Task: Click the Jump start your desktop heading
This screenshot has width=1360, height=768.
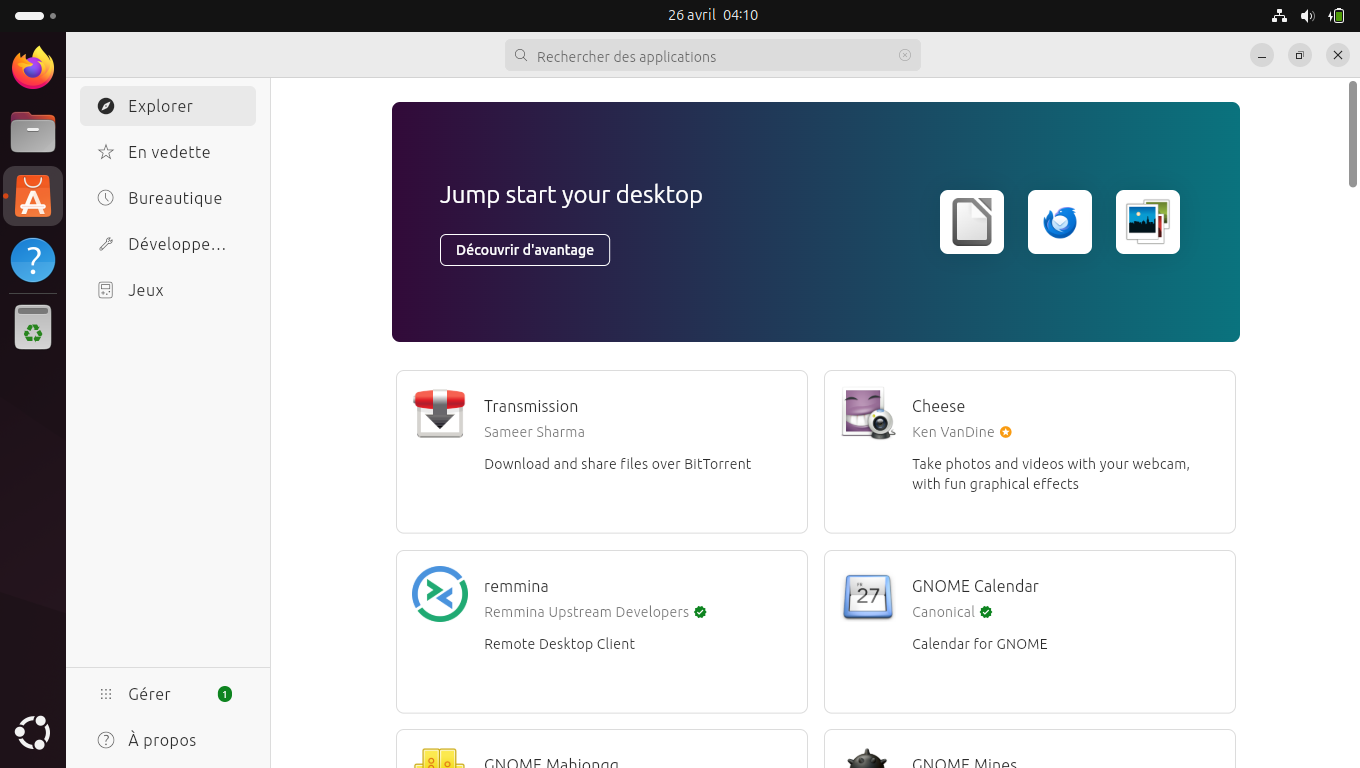Action: click(x=571, y=194)
